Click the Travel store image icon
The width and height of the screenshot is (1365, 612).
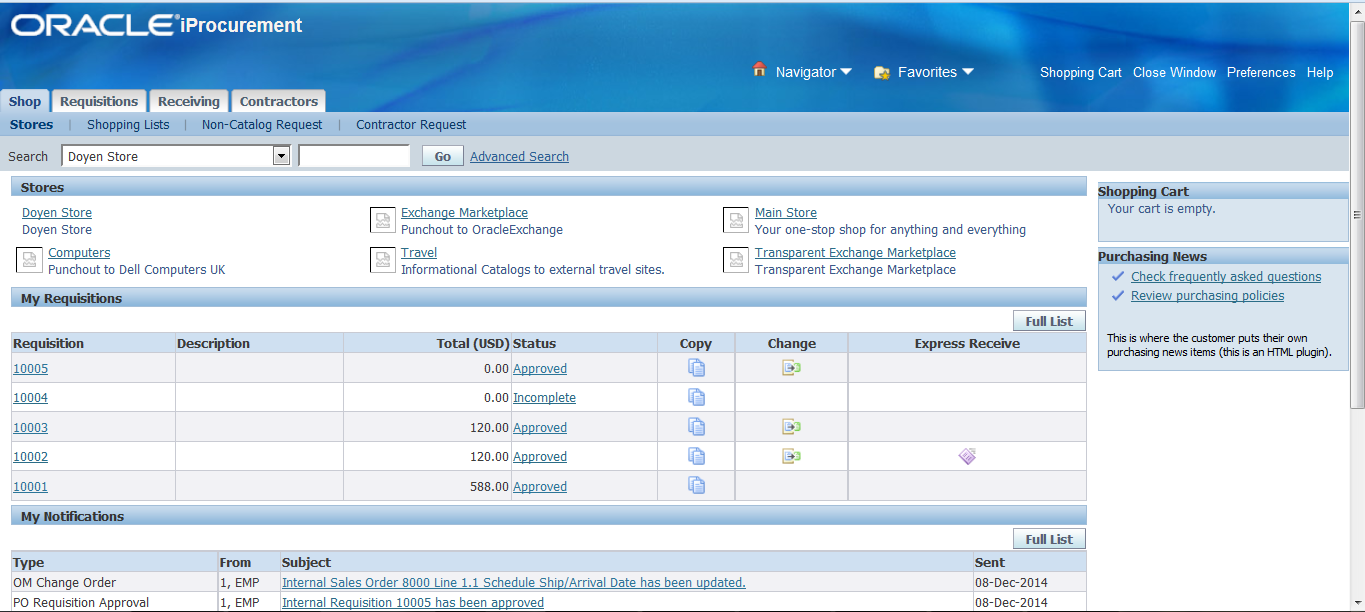(x=383, y=260)
